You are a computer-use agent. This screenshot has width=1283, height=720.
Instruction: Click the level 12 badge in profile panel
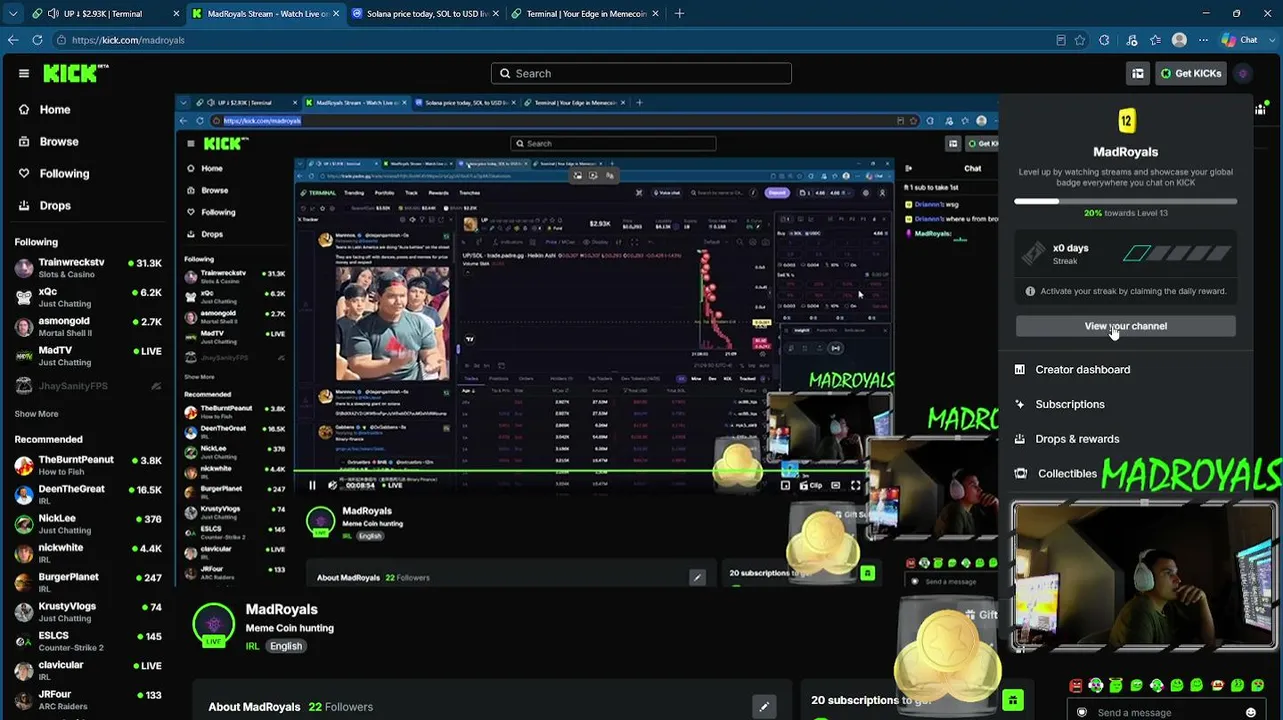tap(1126, 122)
